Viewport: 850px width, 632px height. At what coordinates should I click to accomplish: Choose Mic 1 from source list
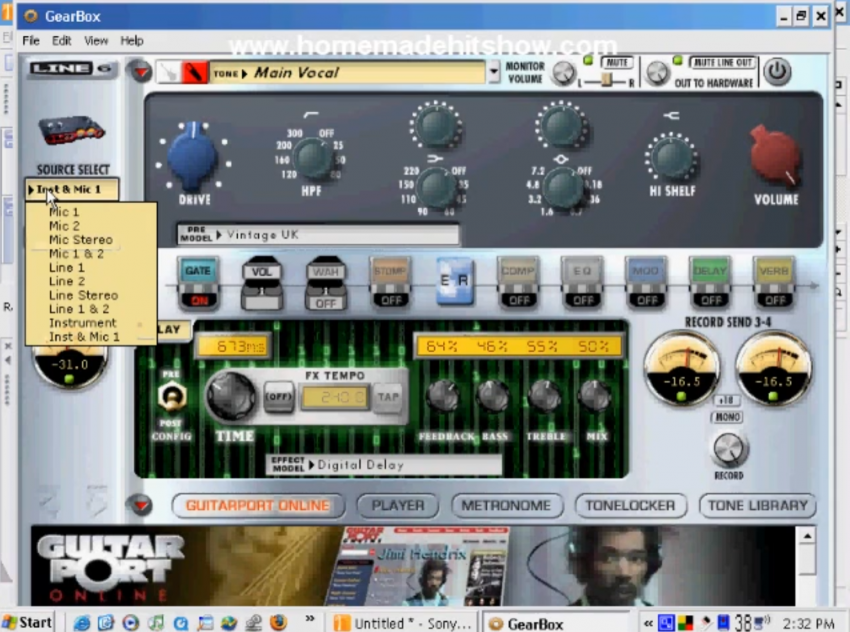click(x=64, y=212)
